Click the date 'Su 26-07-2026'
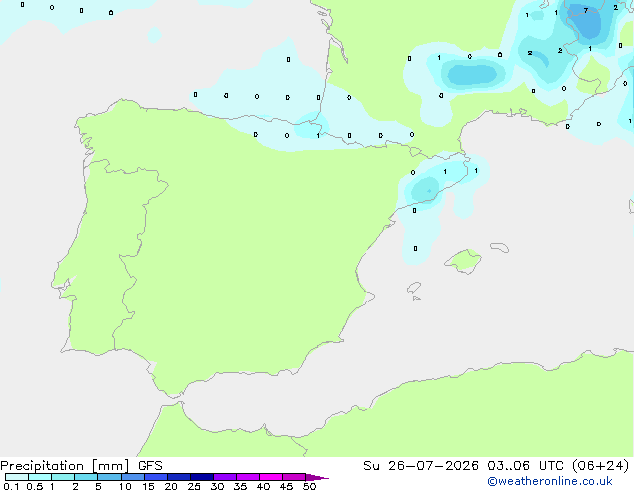 coord(421,466)
